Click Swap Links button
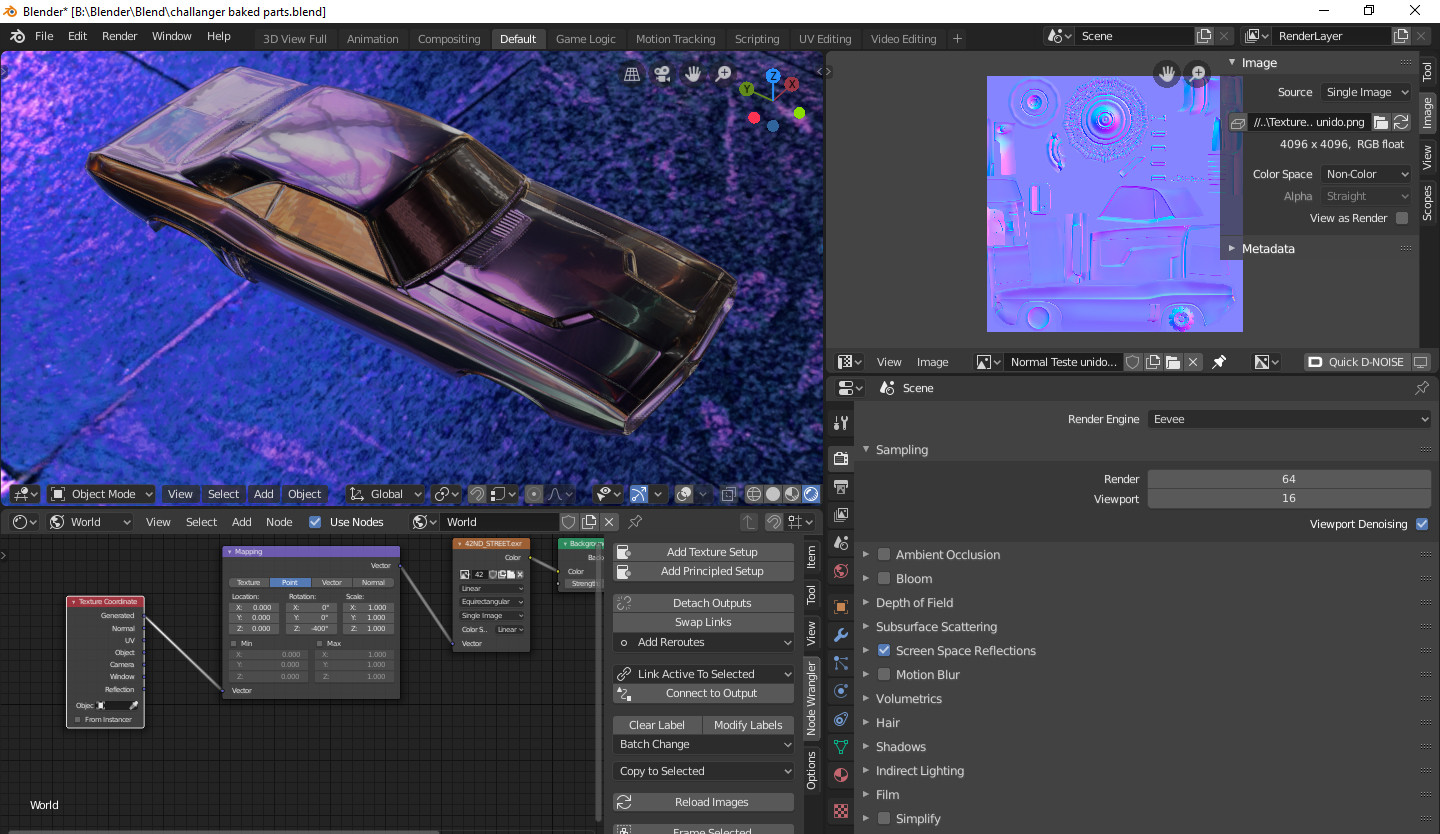 (705, 623)
